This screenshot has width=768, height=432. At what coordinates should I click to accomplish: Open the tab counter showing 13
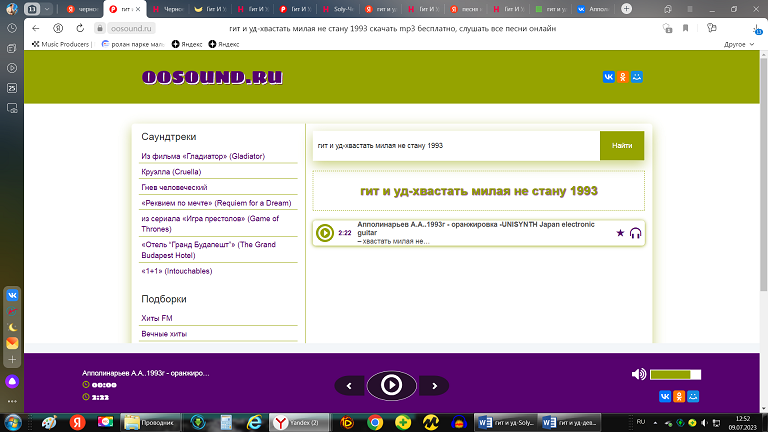click(x=32, y=9)
